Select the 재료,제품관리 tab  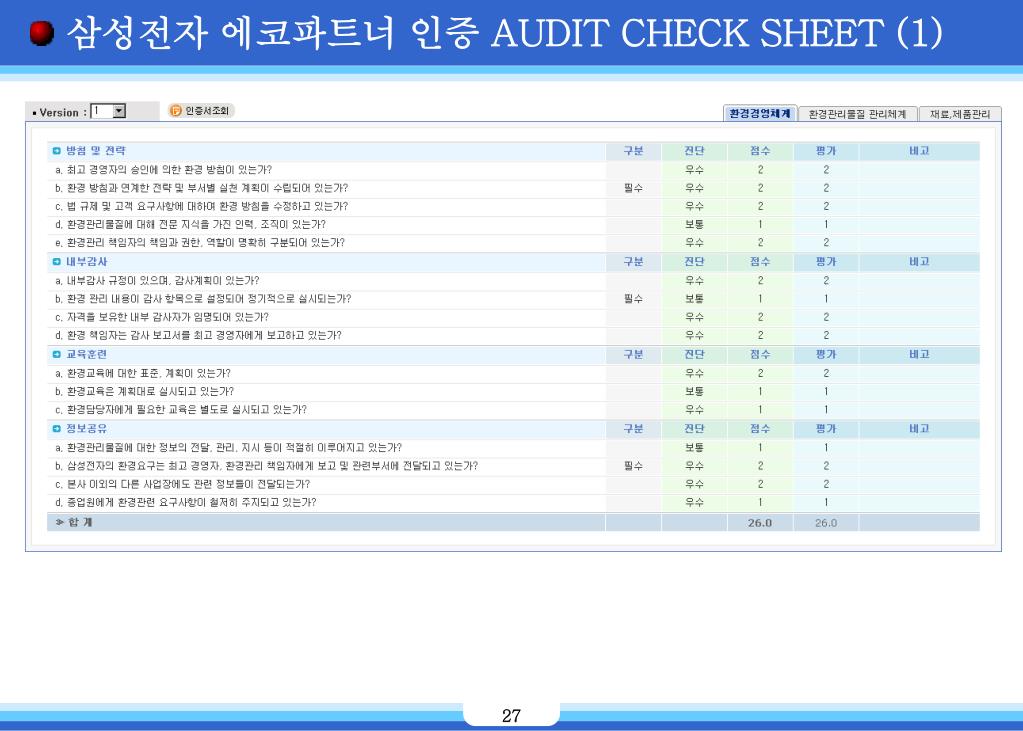[x=960, y=114]
